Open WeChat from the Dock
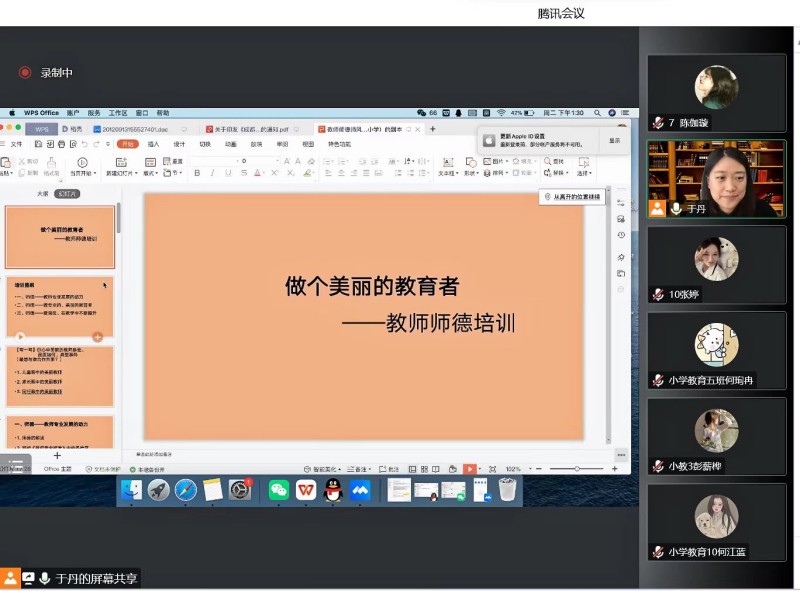Image resolution: width=800 pixels, height=591 pixels. [x=279, y=490]
